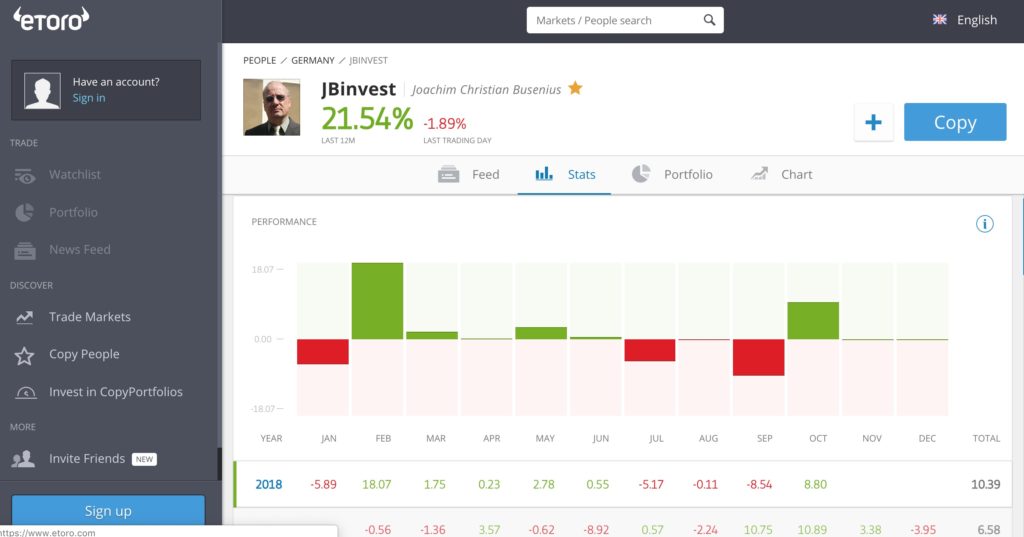
Task: Click the February green performance bar
Action: click(x=377, y=301)
